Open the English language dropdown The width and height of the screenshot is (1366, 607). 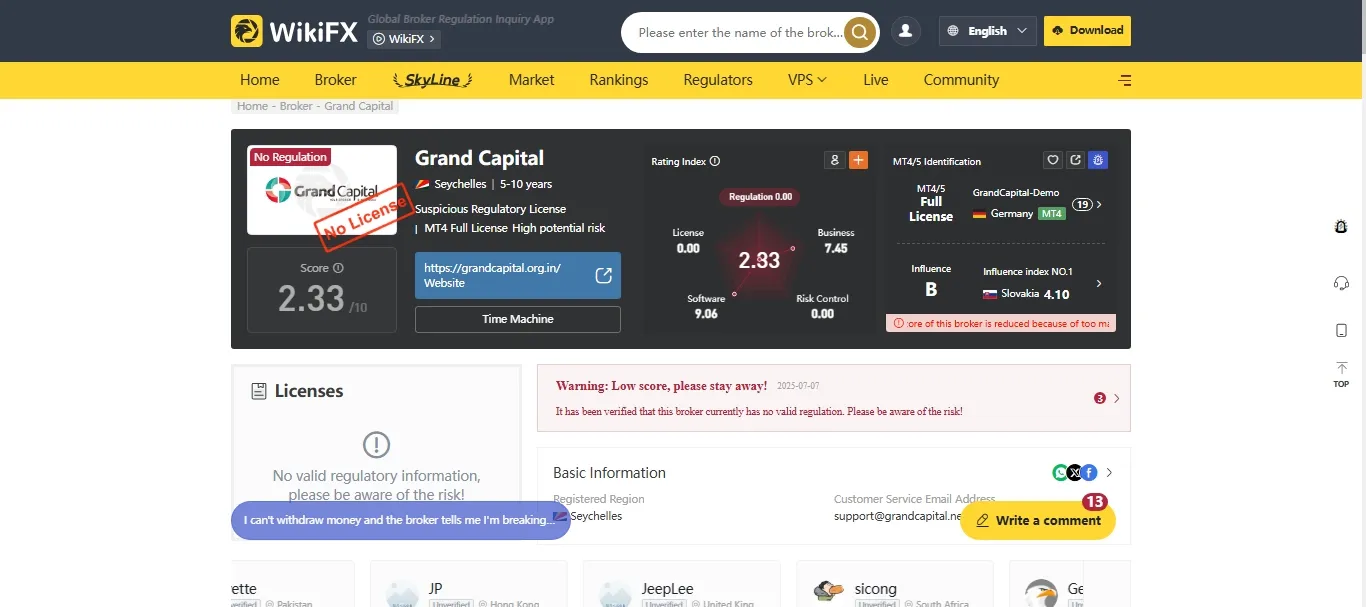tap(988, 31)
